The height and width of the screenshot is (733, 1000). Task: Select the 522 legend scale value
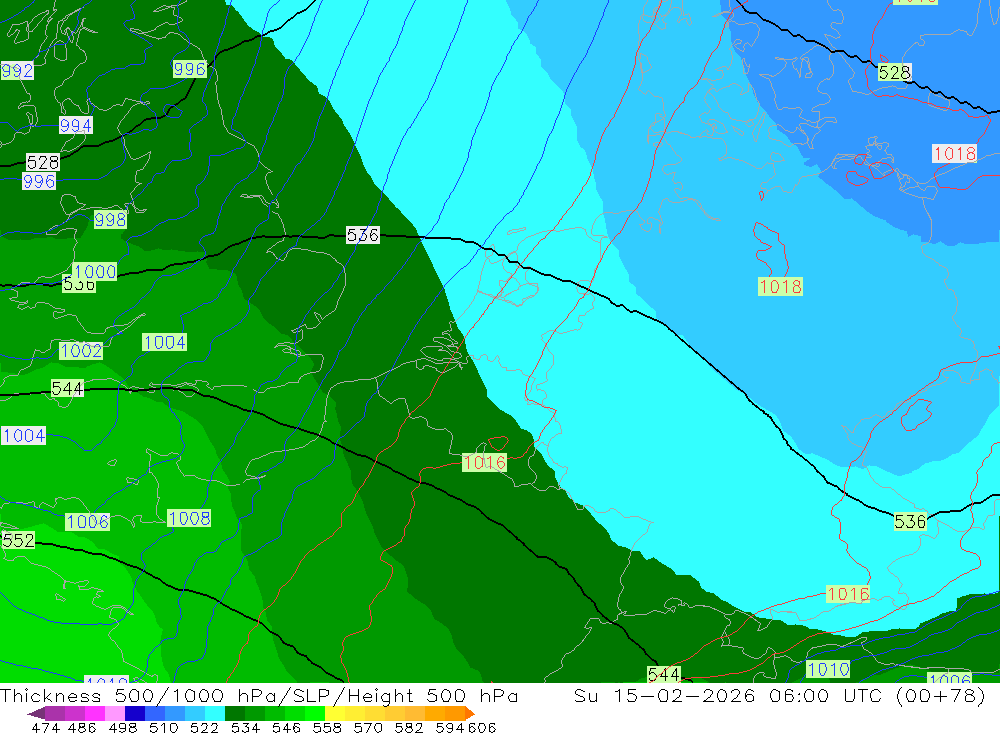(x=205, y=727)
